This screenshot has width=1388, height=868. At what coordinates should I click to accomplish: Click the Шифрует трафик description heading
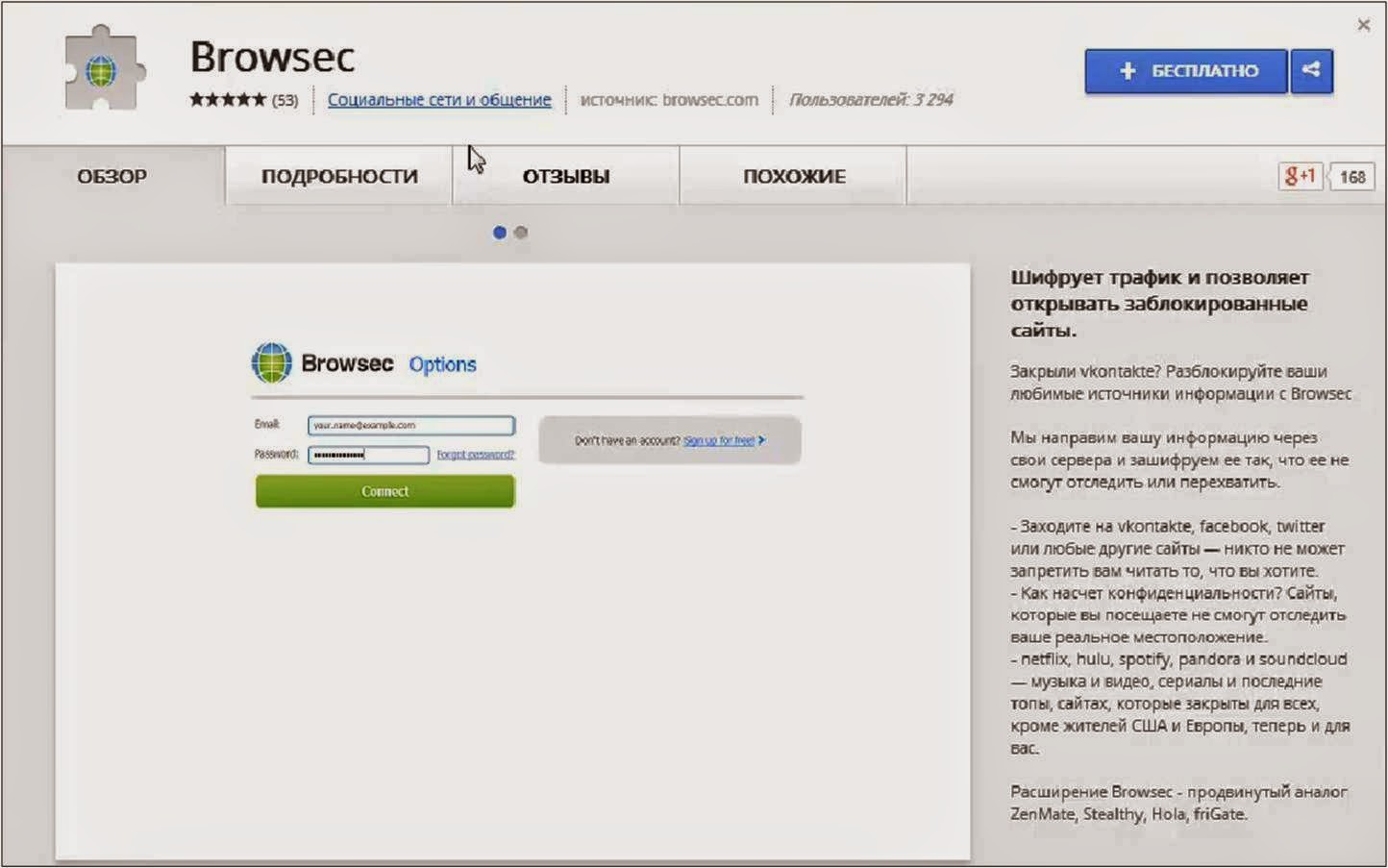tap(1159, 304)
